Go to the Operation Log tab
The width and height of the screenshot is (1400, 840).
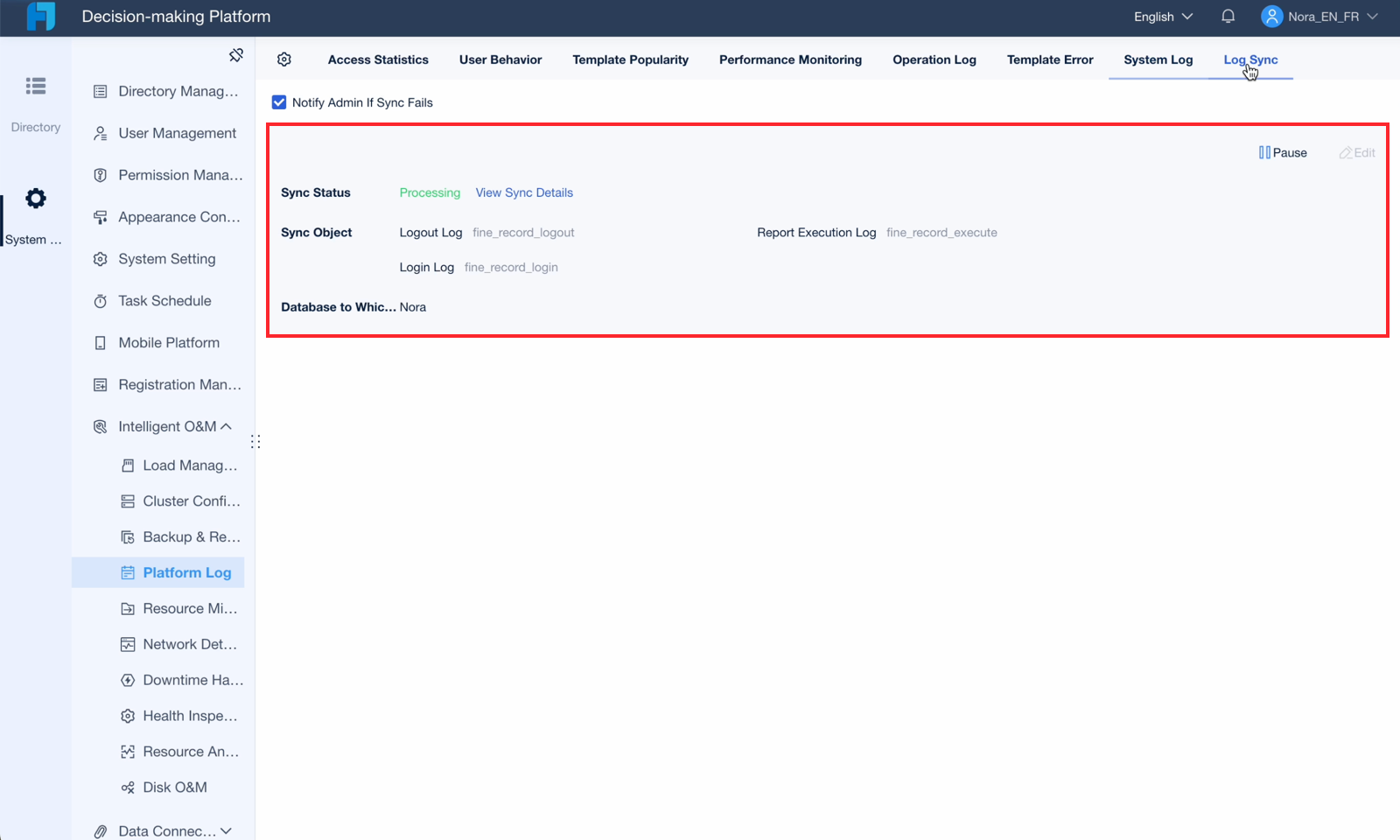[x=934, y=59]
